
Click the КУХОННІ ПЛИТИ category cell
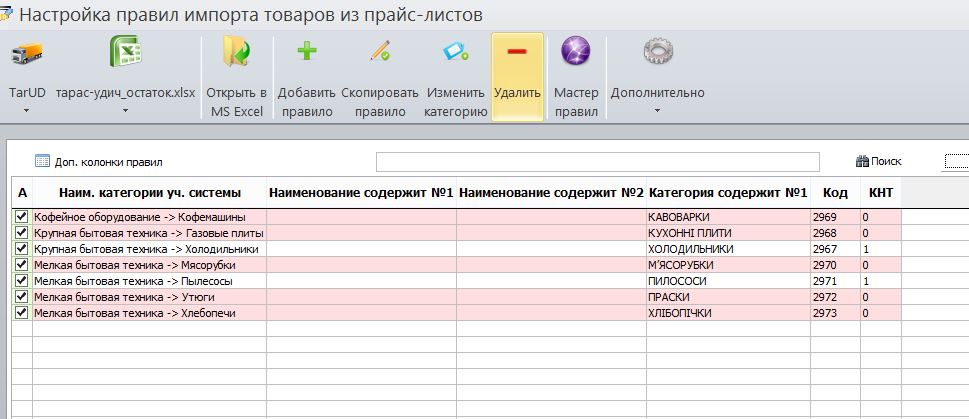pyautogui.click(x=728, y=233)
